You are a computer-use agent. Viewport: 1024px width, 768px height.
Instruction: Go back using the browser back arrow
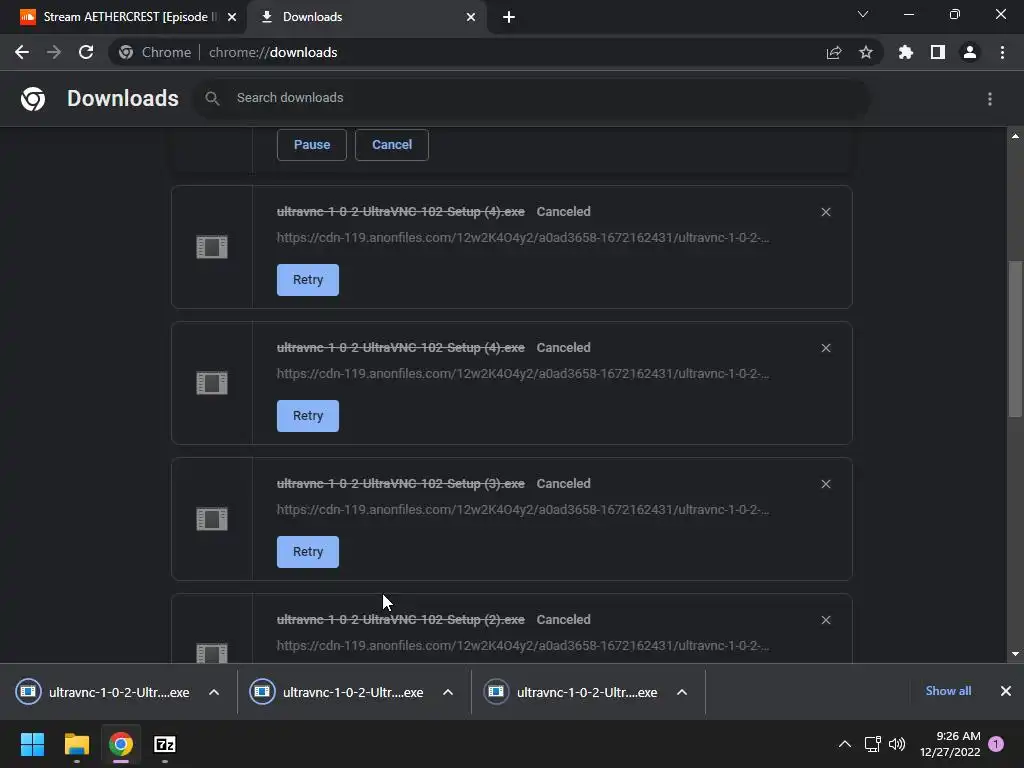[x=22, y=52]
